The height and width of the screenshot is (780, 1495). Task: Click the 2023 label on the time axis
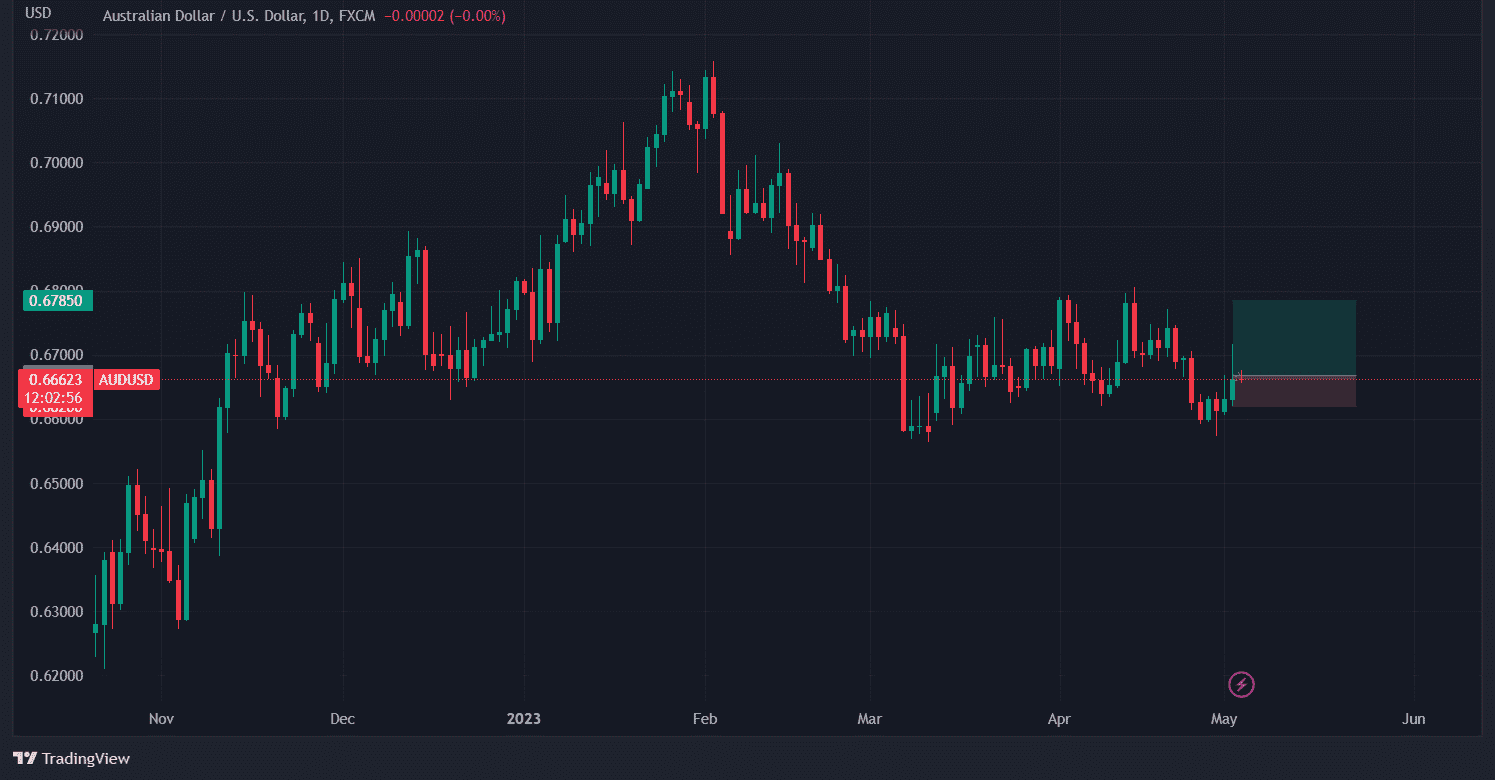(x=524, y=719)
